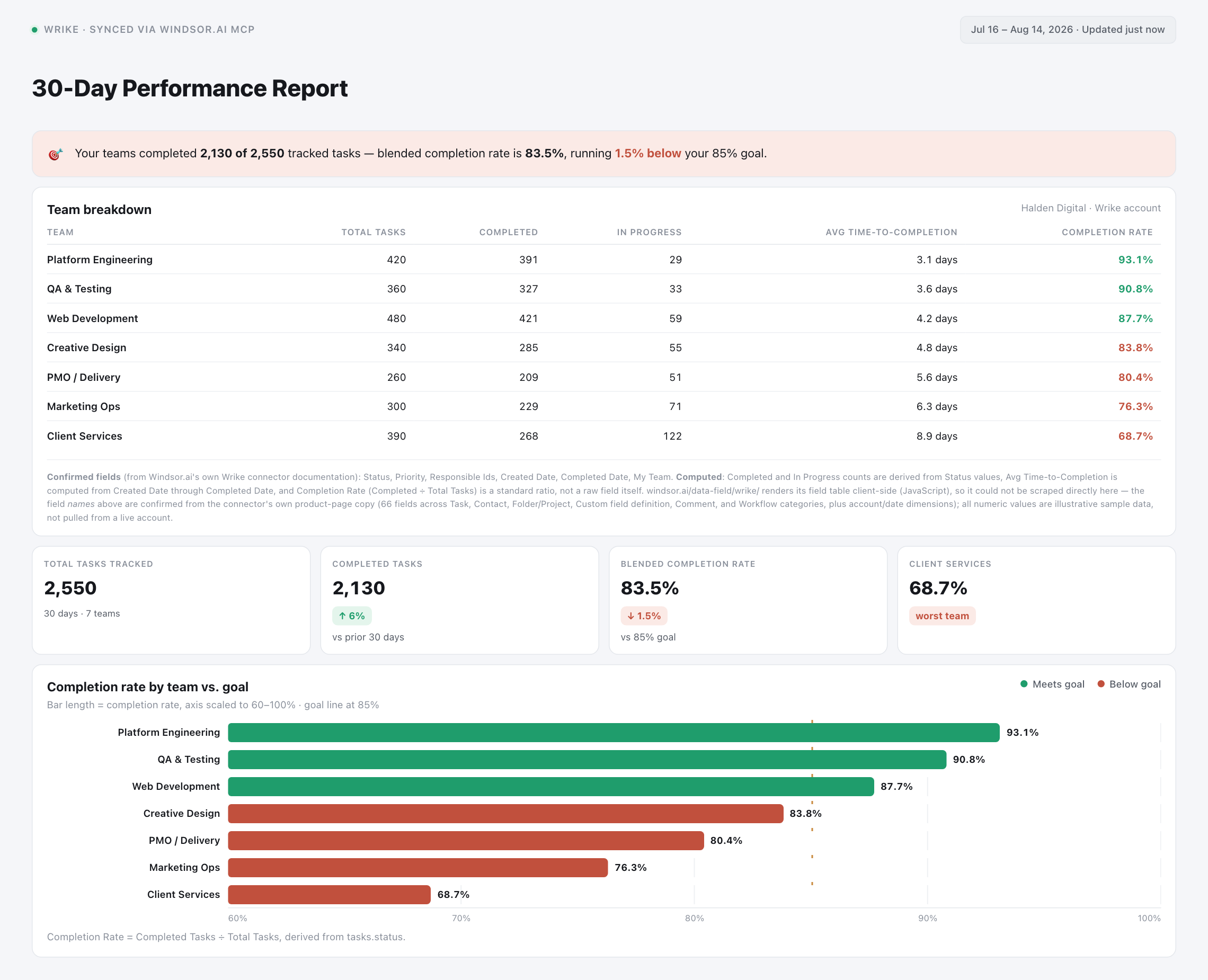Click the PMO / Delivery red chart bar
Image resolution: width=1208 pixels, height=980 pixels.
click(466, 841)
